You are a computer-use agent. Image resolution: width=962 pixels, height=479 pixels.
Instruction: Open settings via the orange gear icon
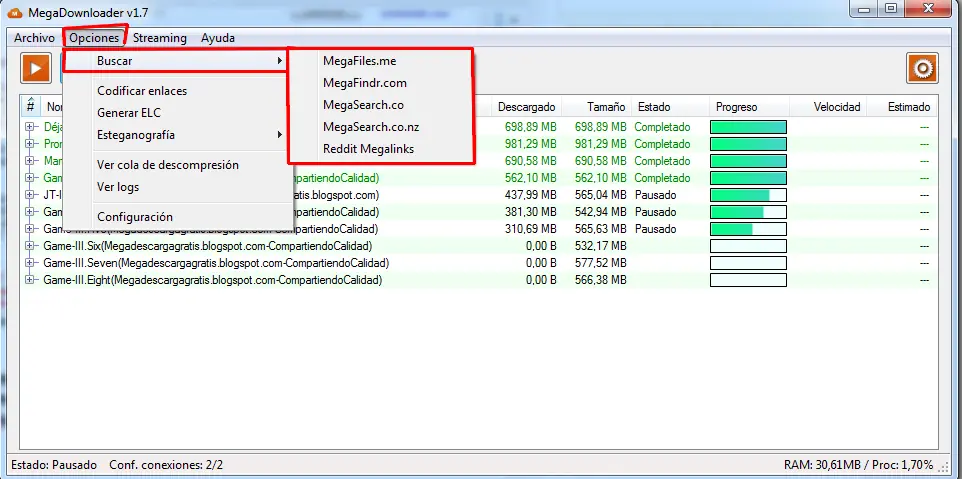(x=922, y=67)
